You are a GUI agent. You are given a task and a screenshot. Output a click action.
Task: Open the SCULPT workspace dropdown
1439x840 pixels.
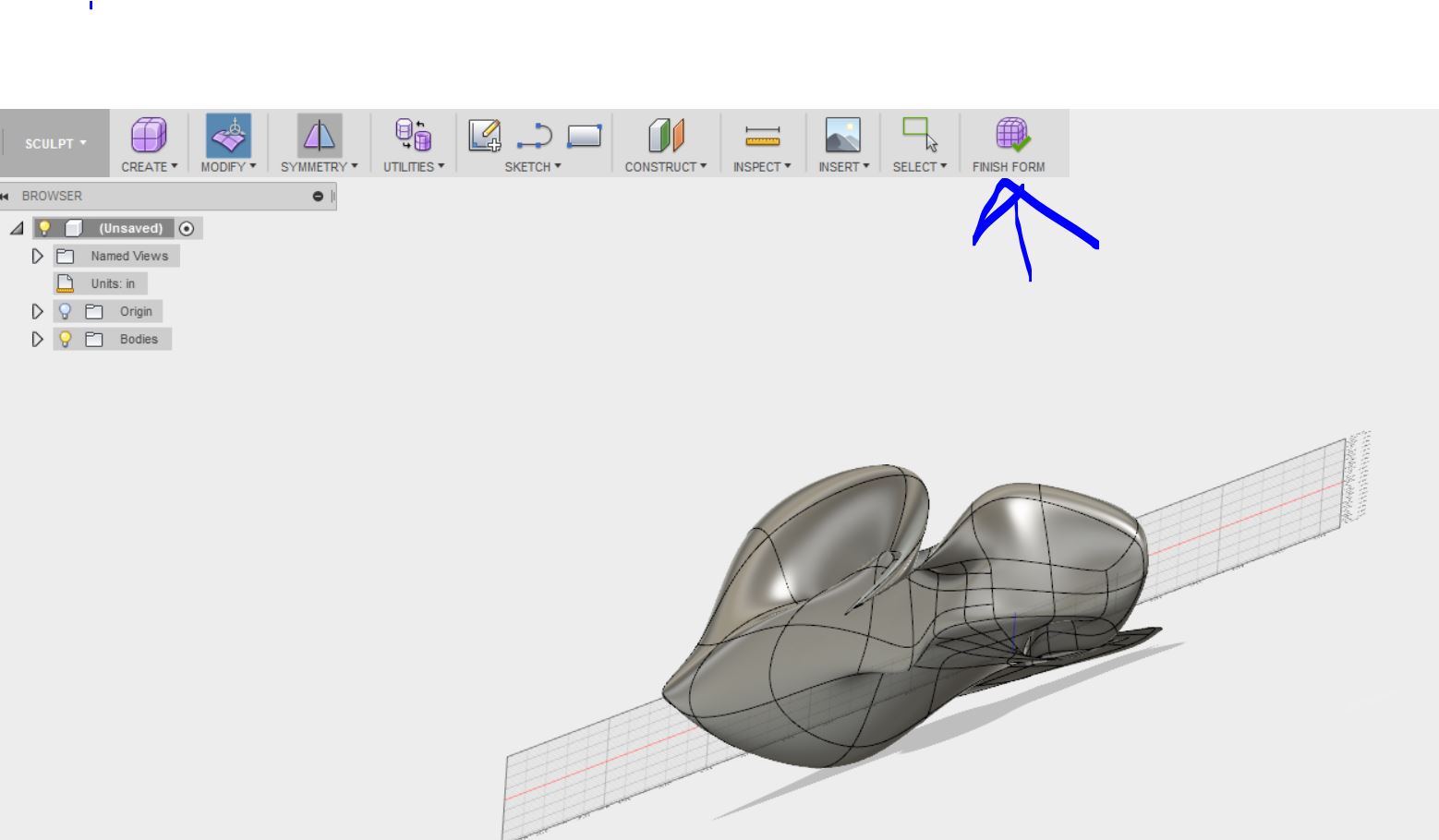(55, 143)
